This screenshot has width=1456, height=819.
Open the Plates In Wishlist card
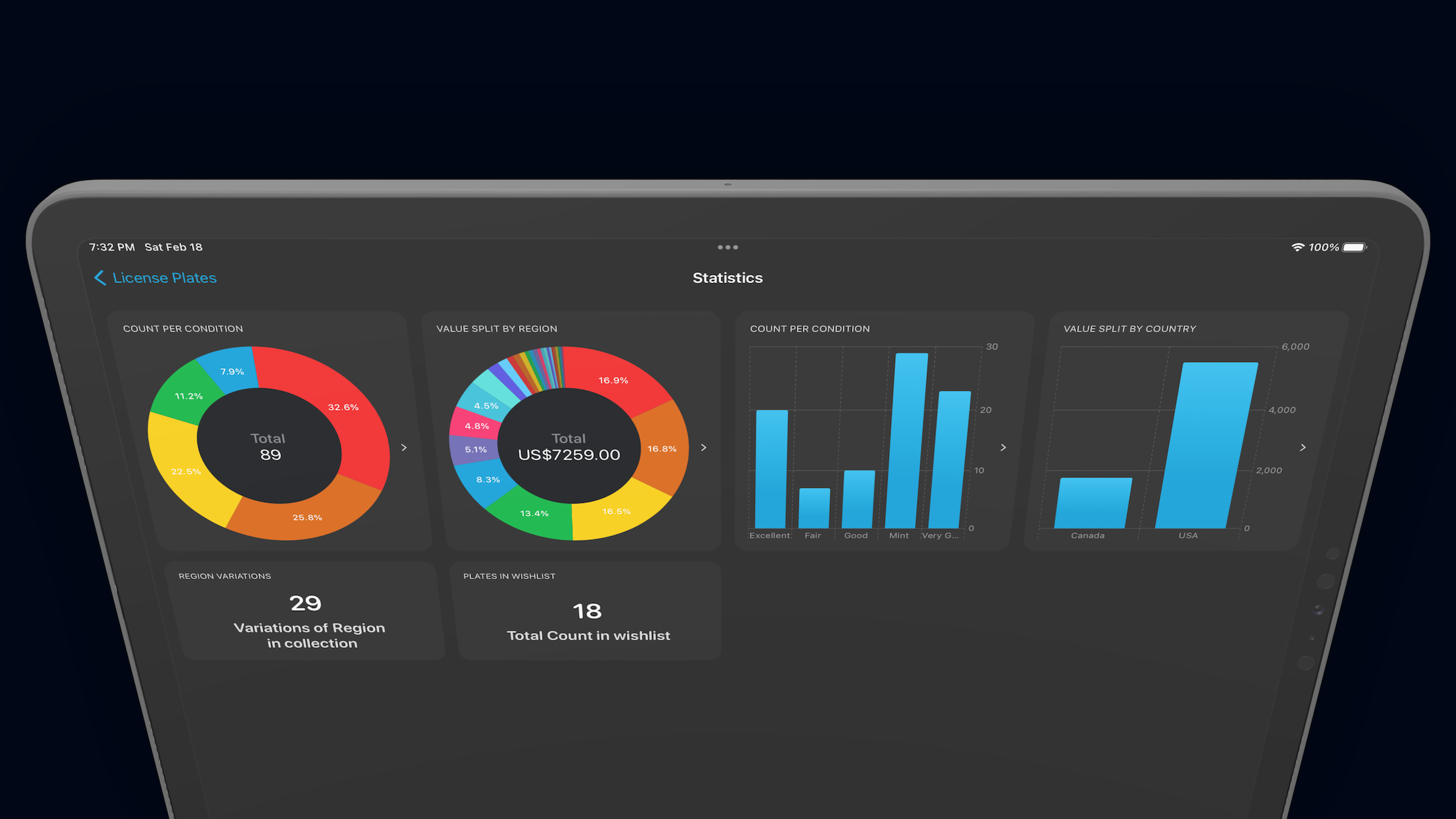588,611
